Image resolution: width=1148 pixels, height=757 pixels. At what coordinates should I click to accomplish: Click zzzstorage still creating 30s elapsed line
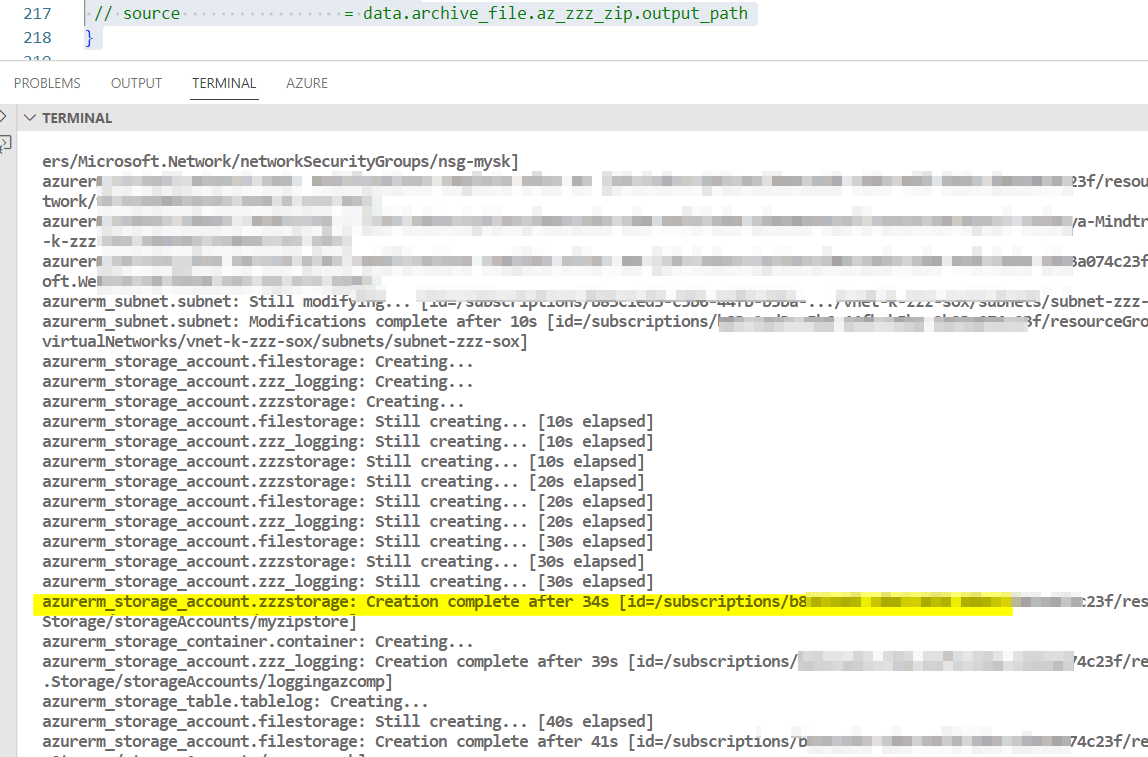pos(343,562)
